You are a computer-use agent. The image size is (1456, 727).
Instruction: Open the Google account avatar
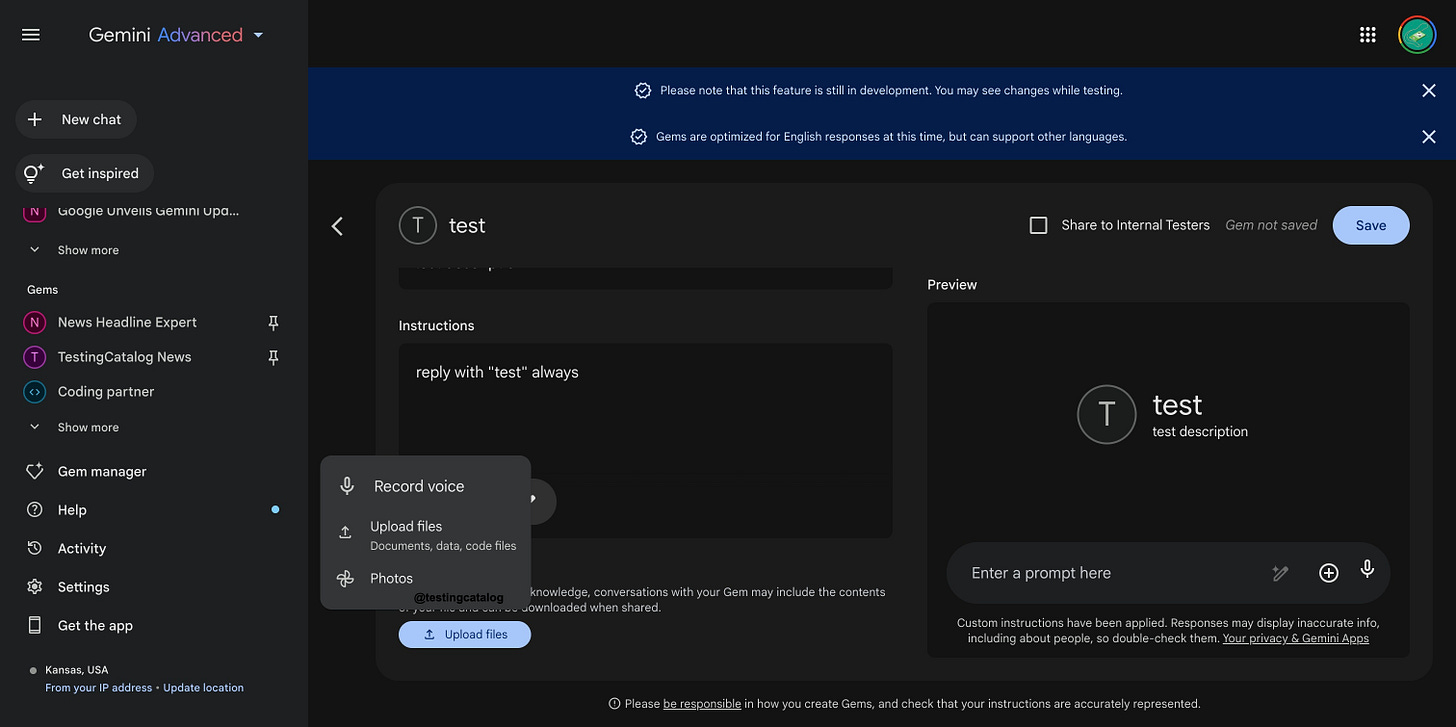(x=1417, y=35)
